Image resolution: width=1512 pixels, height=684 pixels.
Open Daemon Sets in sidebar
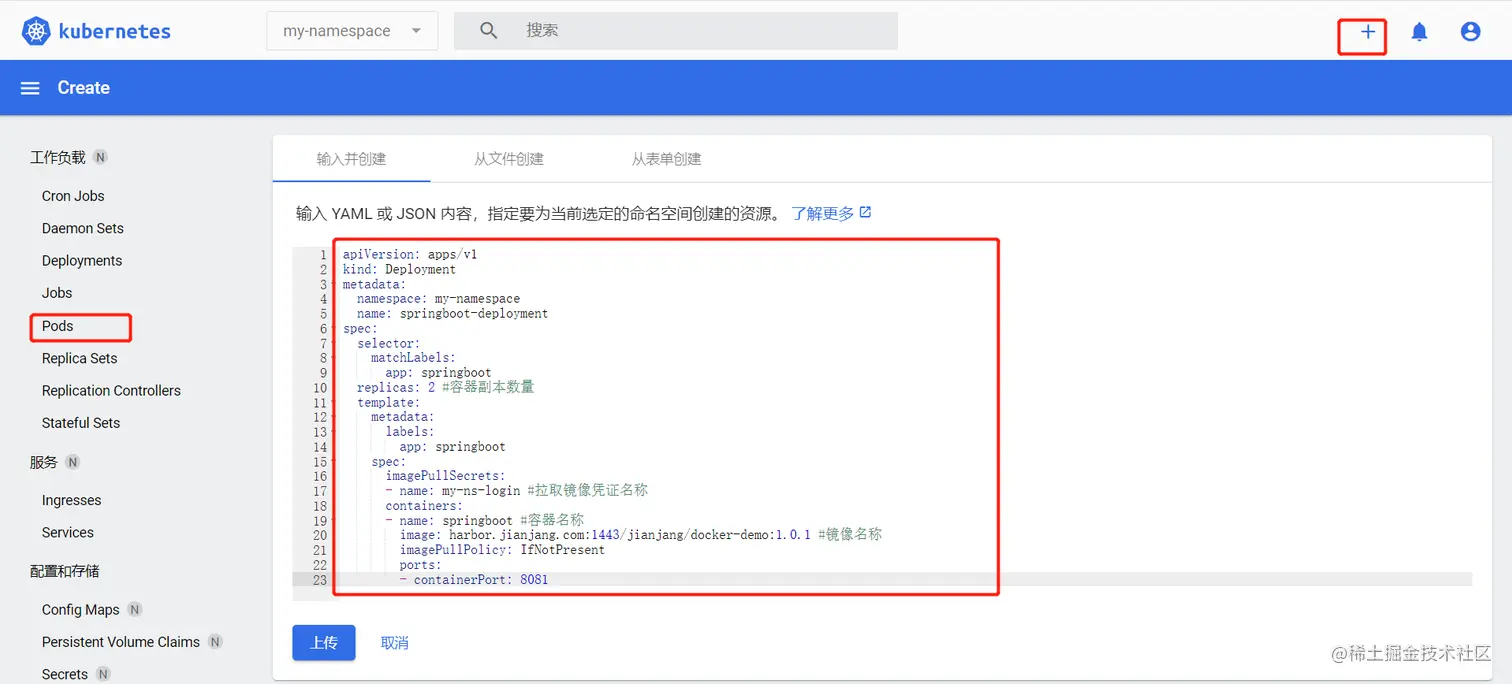click(x=83, y=228)
